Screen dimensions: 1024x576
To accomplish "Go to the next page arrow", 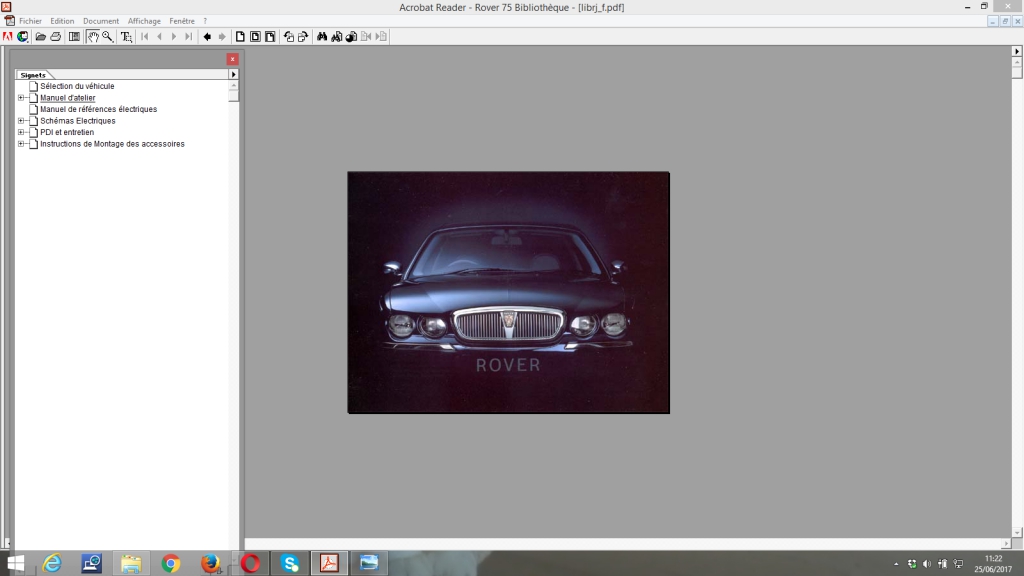I will pyautogui.click(x=174, y=37).
